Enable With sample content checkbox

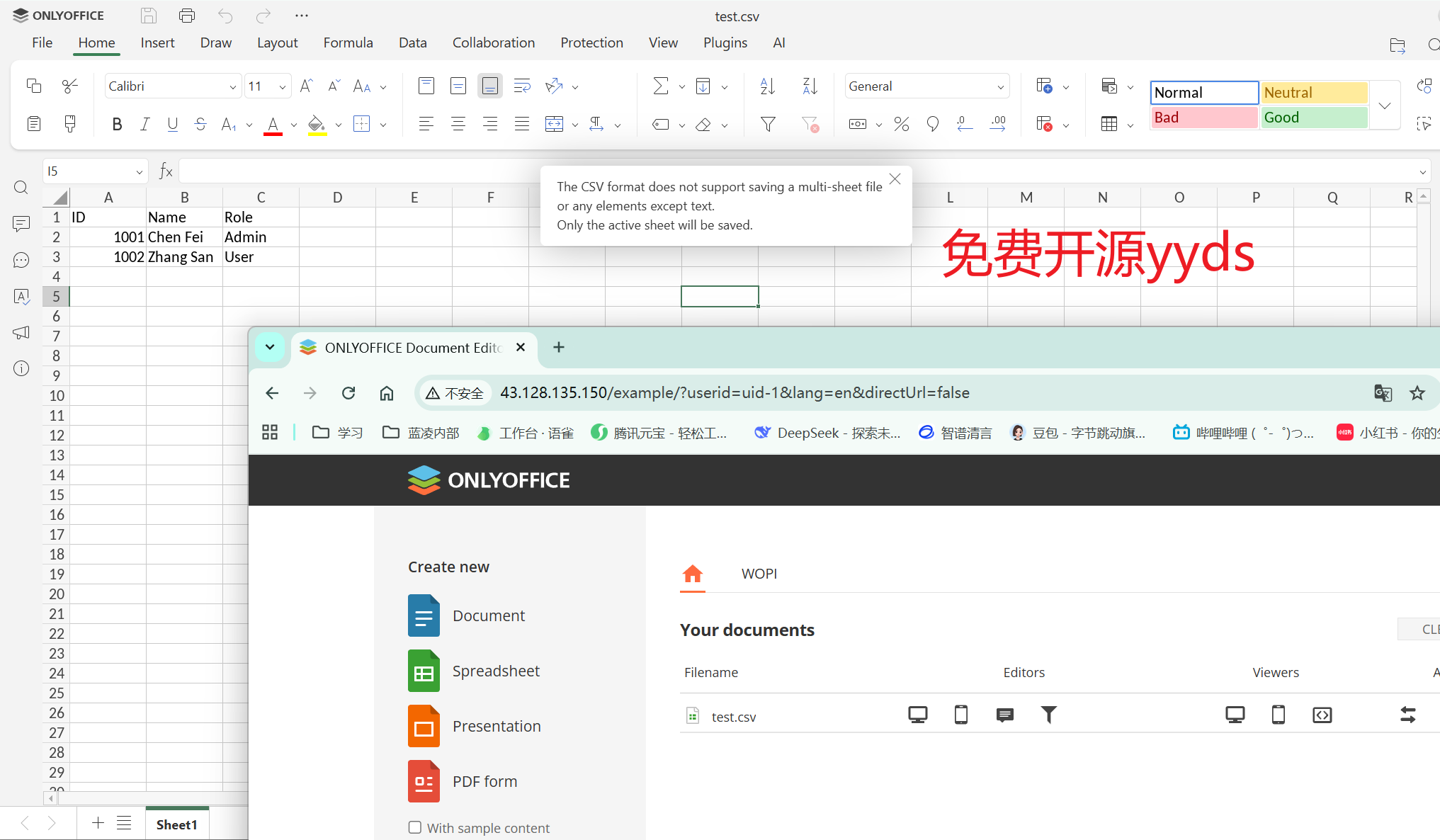(x=415, y=827)
